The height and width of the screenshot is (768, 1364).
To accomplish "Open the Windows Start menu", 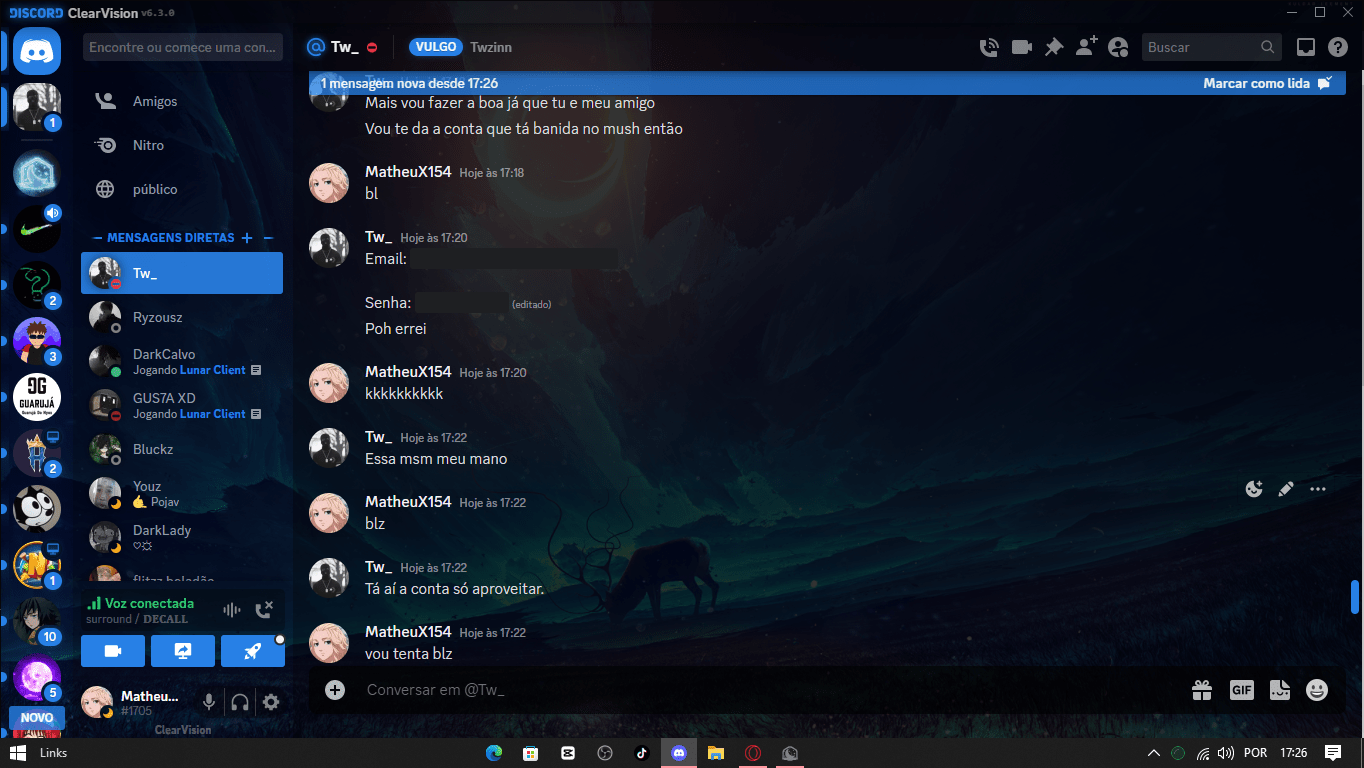I will pos(16,752).
